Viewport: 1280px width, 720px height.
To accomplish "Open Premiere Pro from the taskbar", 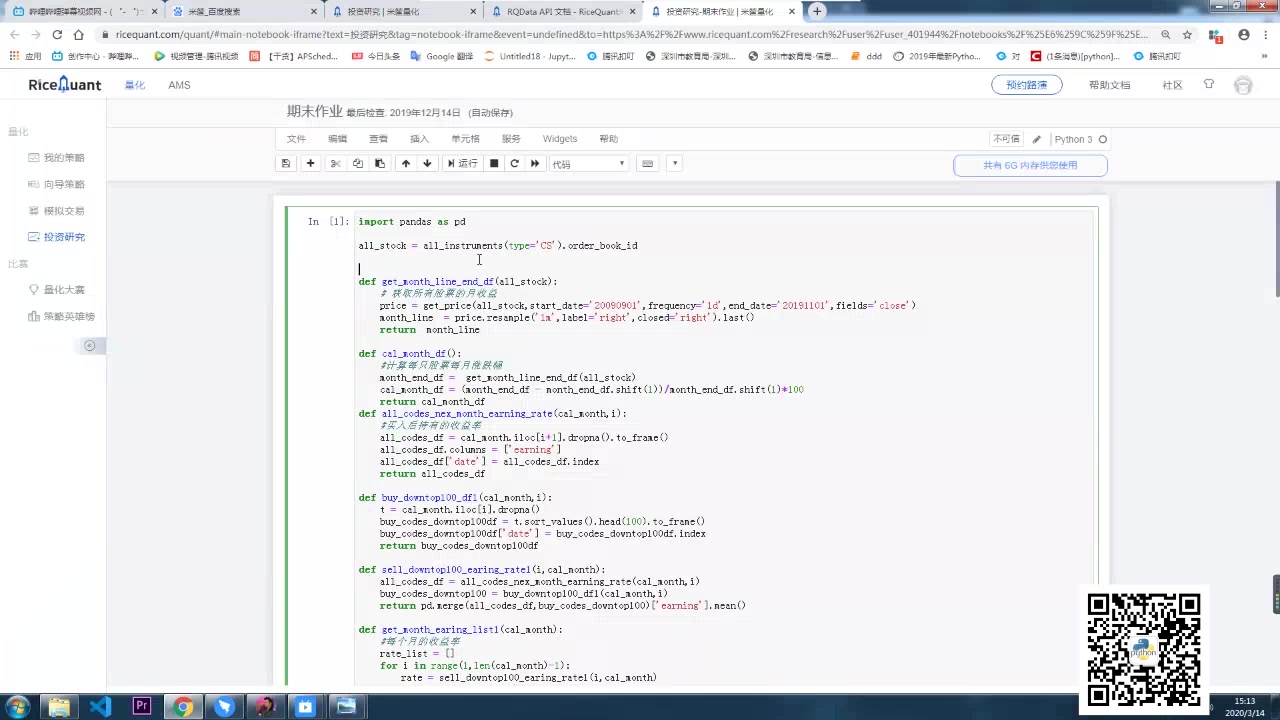I will click(x=141, y=707).
